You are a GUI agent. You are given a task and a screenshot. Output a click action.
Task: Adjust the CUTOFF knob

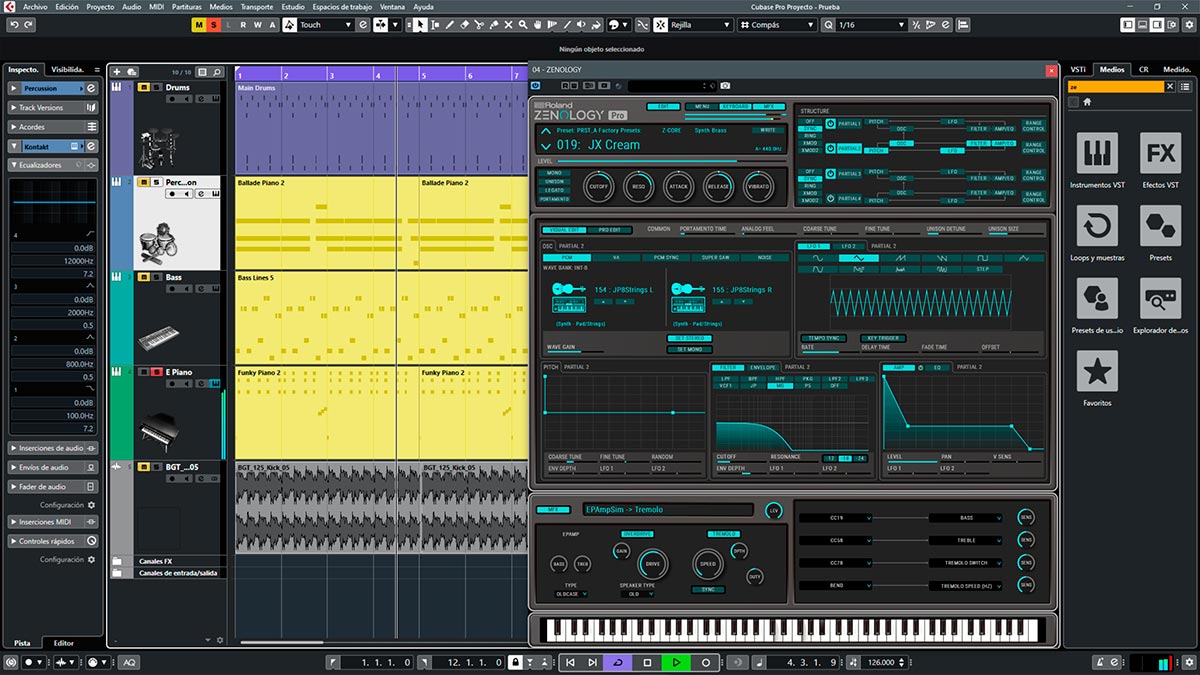point(599,186)
